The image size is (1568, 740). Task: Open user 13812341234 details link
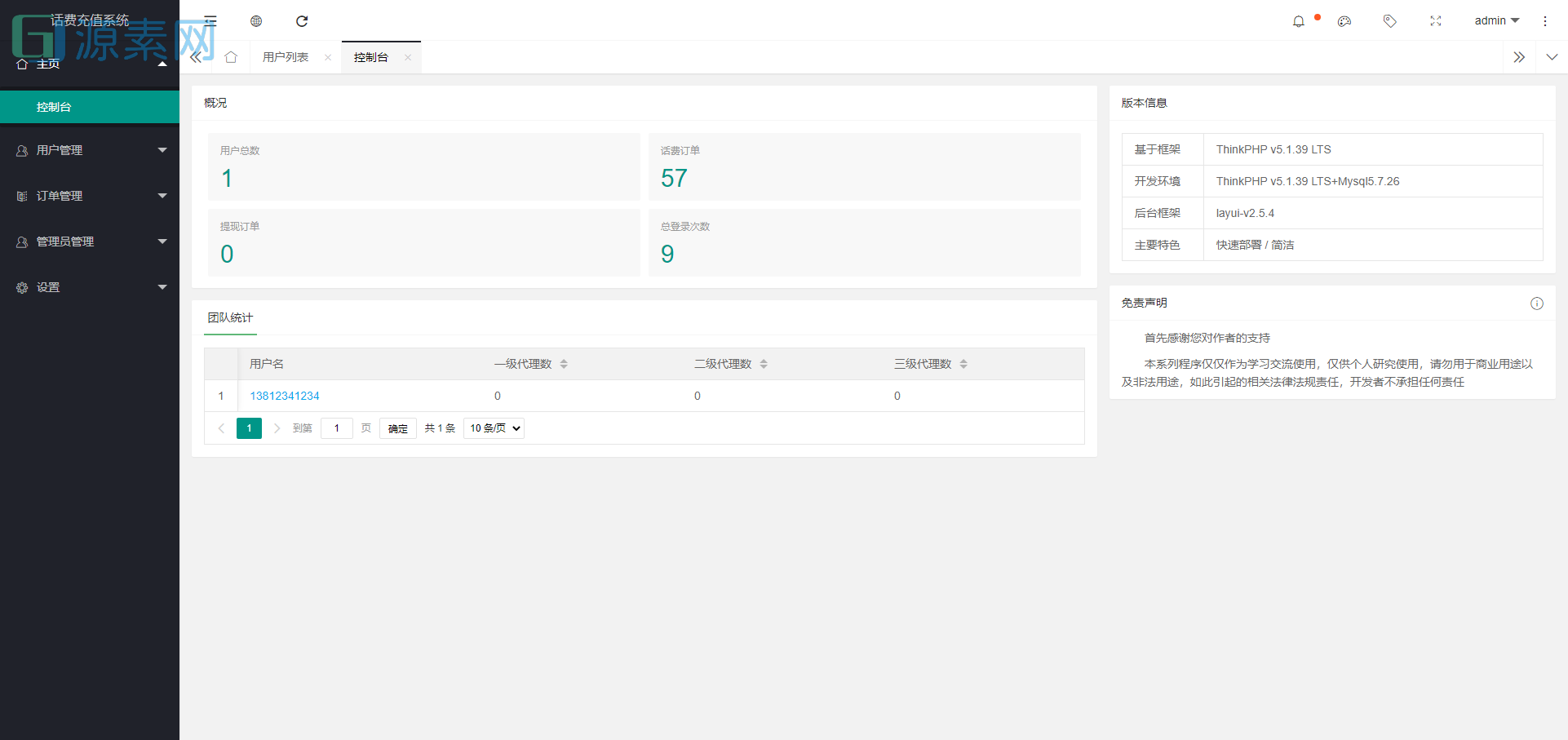284,396
